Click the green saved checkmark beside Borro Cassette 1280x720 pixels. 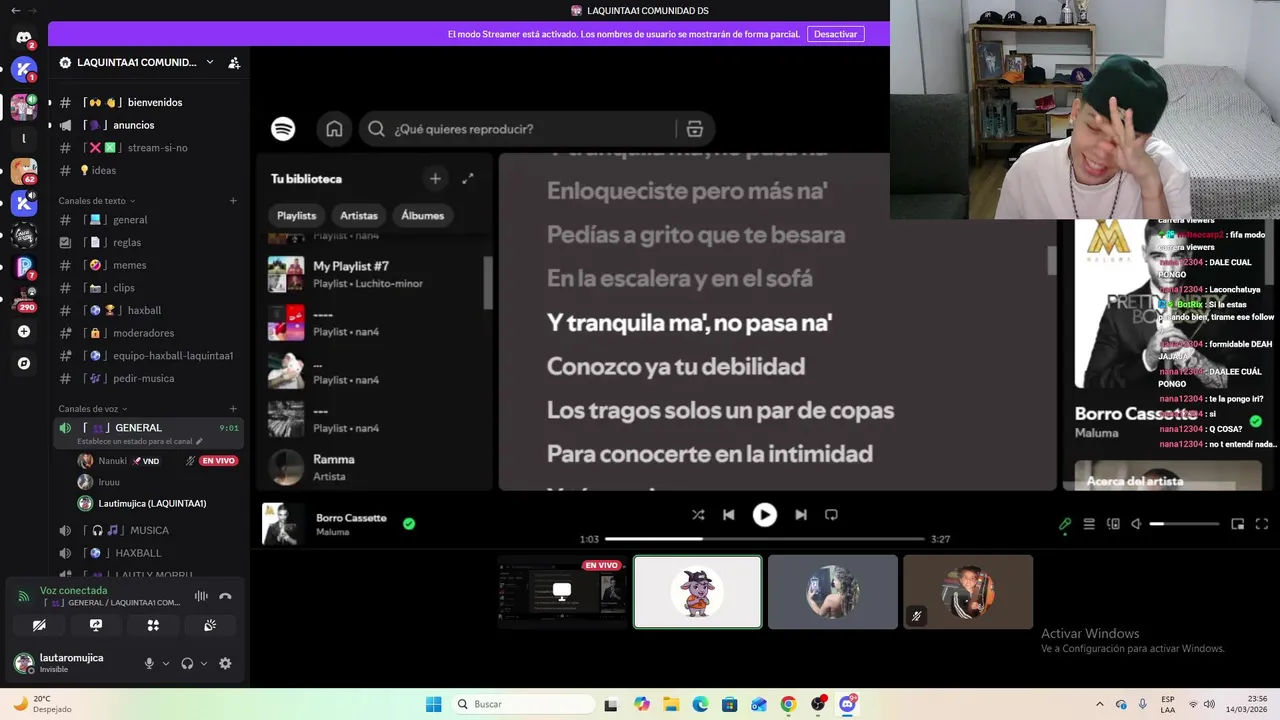click(x=409, y=523)
